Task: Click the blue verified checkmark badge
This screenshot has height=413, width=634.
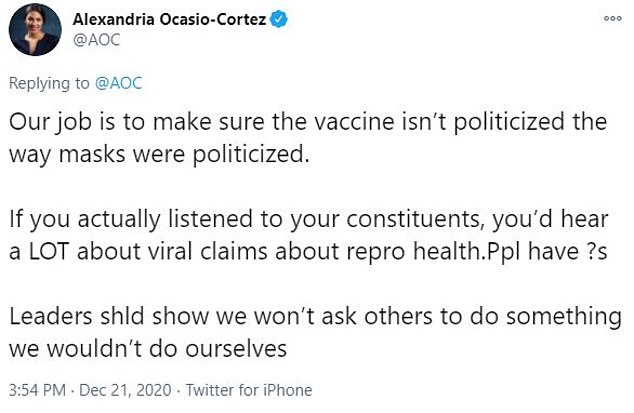Action: point(279,19)
